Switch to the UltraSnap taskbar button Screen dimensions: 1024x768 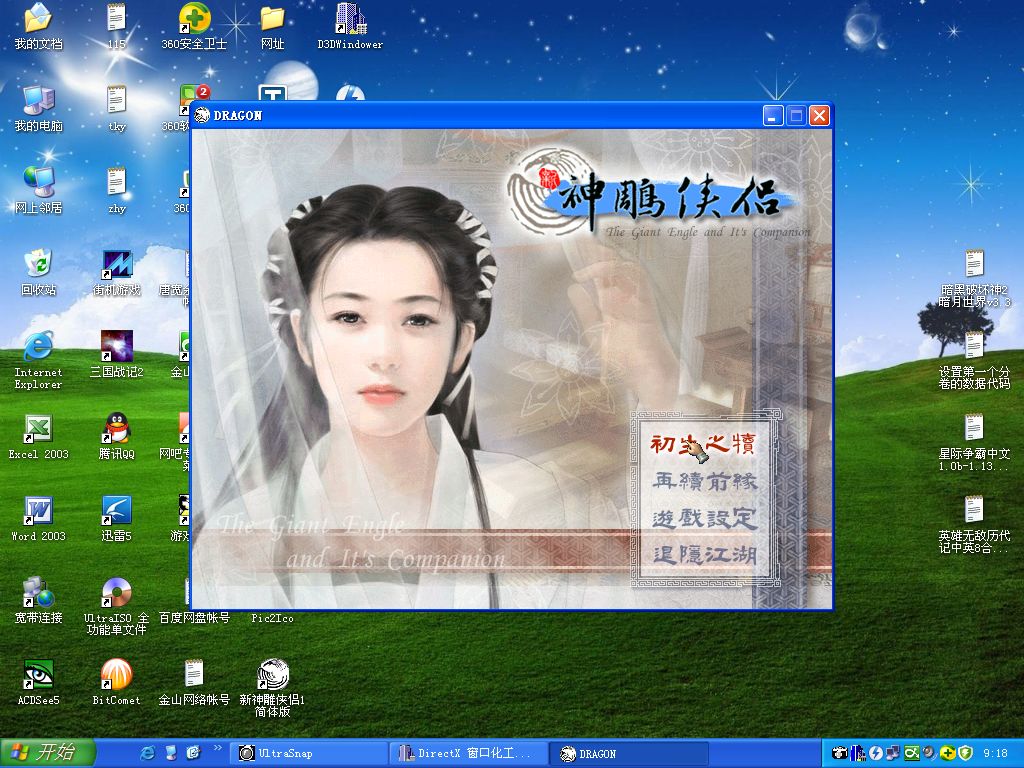pyautogui.click(x=310, y=754)
